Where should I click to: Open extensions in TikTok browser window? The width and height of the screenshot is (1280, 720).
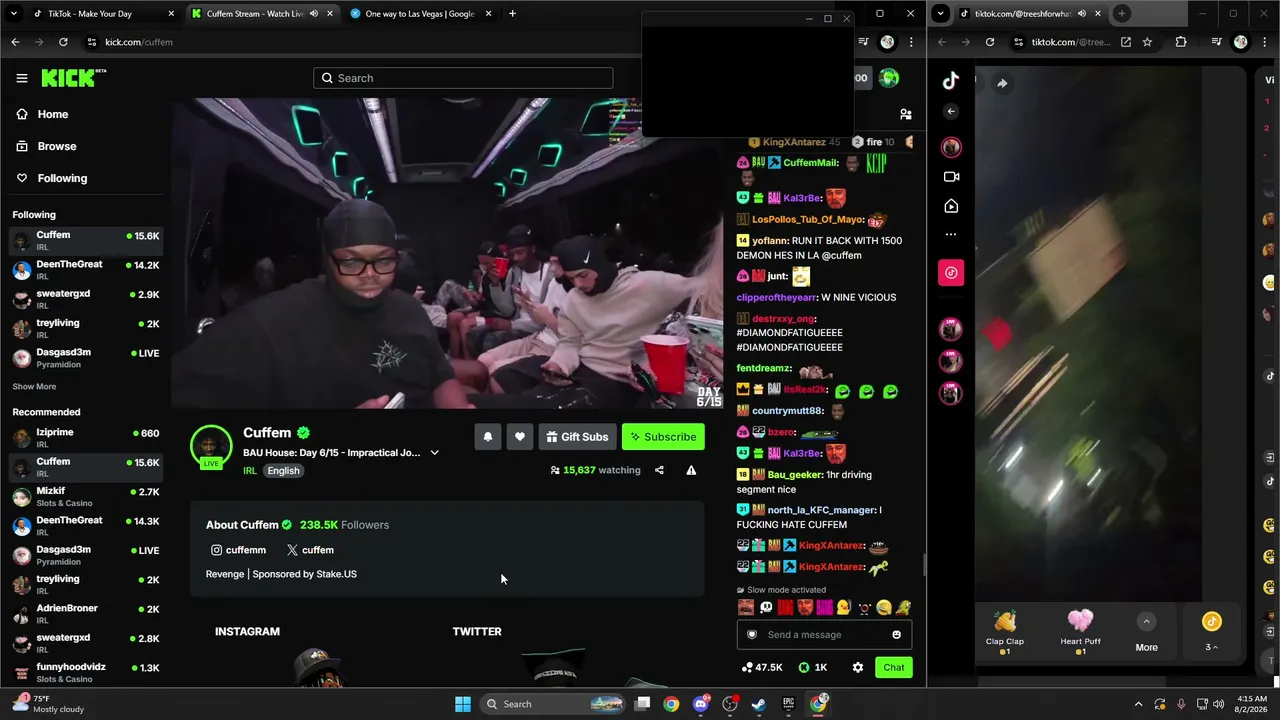point(1181,42)
